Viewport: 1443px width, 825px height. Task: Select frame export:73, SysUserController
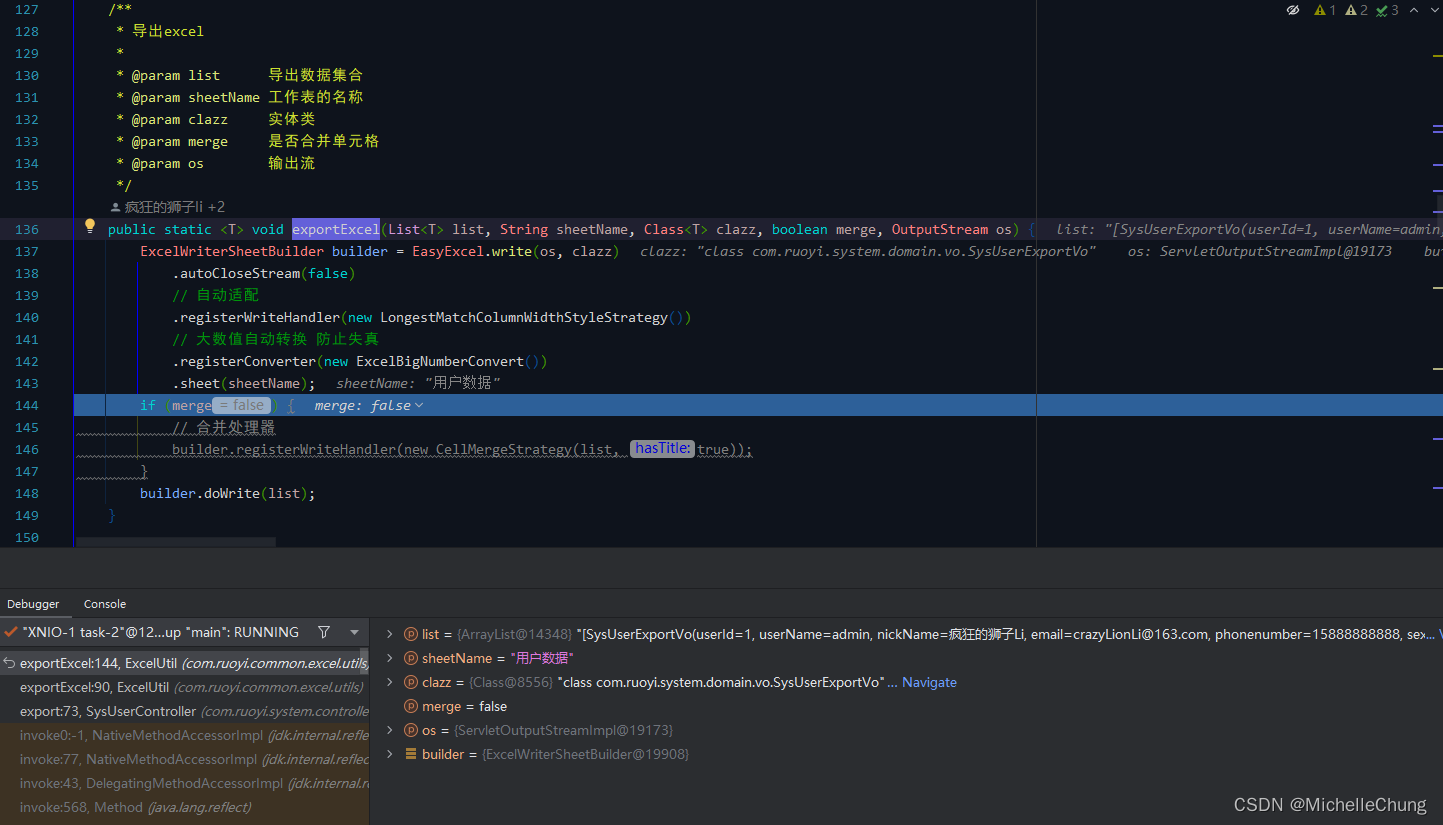point(184,711)
